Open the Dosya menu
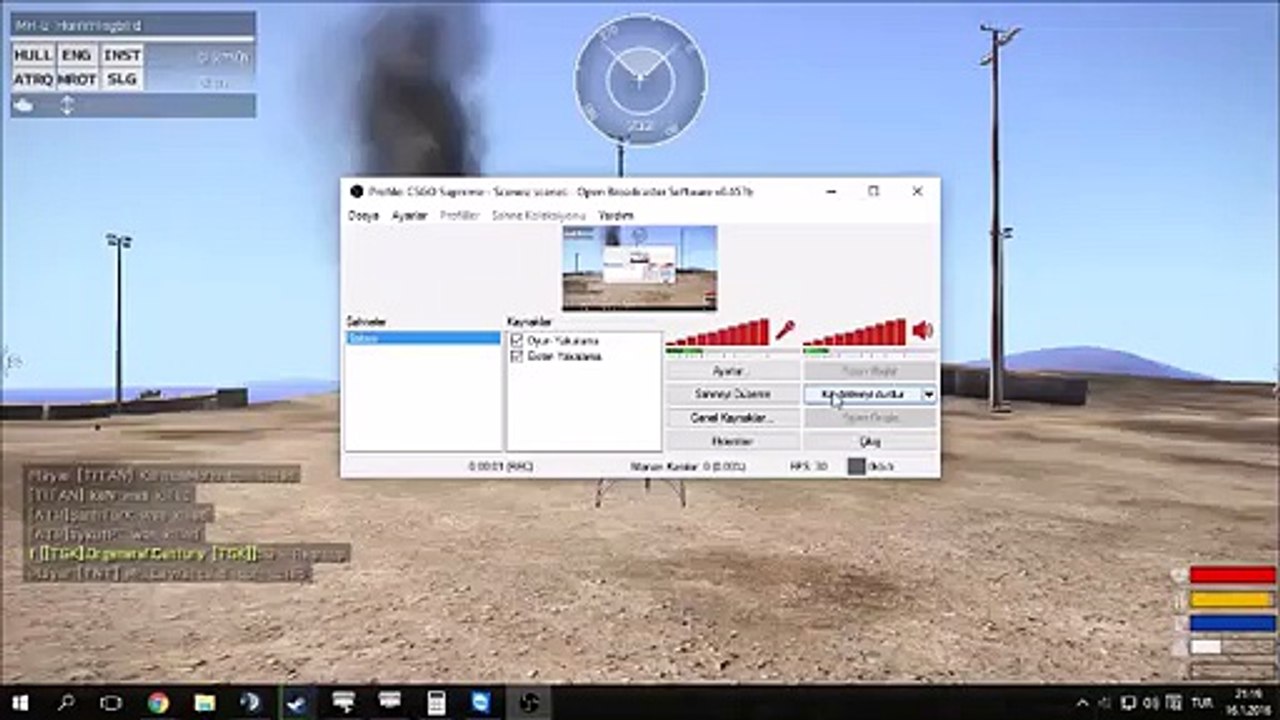Screen dimensions: 1280x720 [x=363, y=215]
